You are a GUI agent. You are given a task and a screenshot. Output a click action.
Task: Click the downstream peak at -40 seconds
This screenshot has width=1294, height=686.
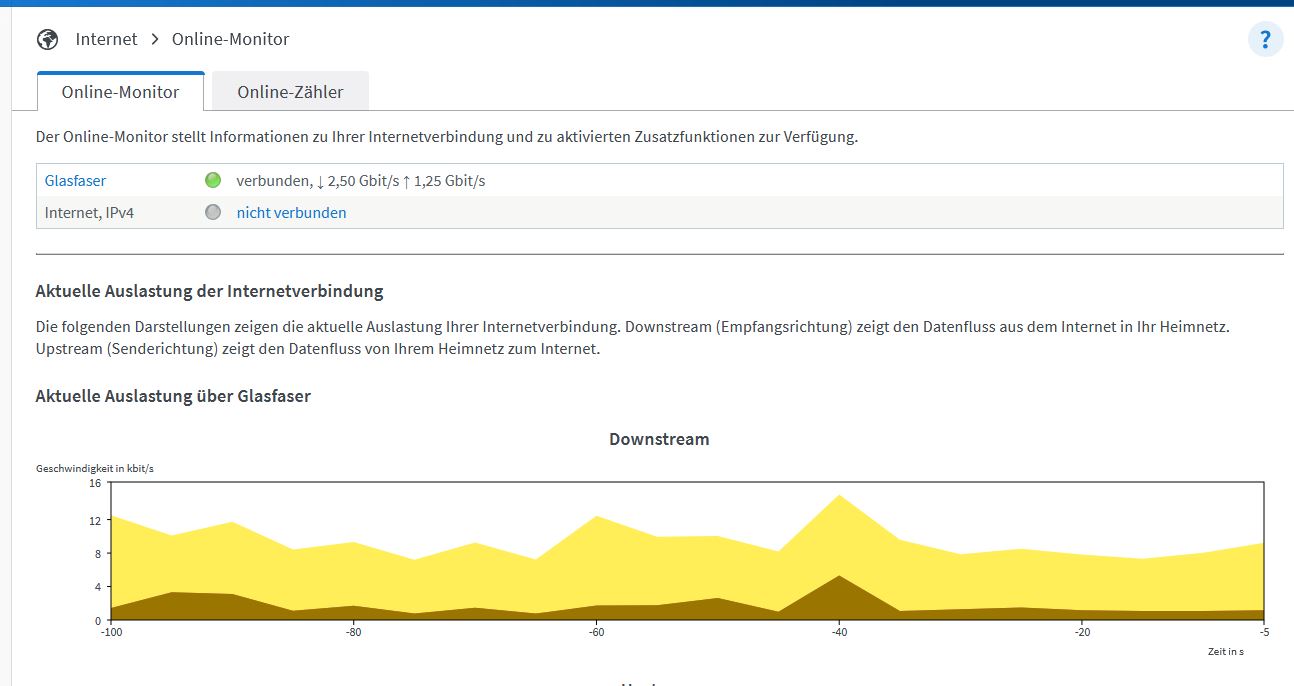839,495
